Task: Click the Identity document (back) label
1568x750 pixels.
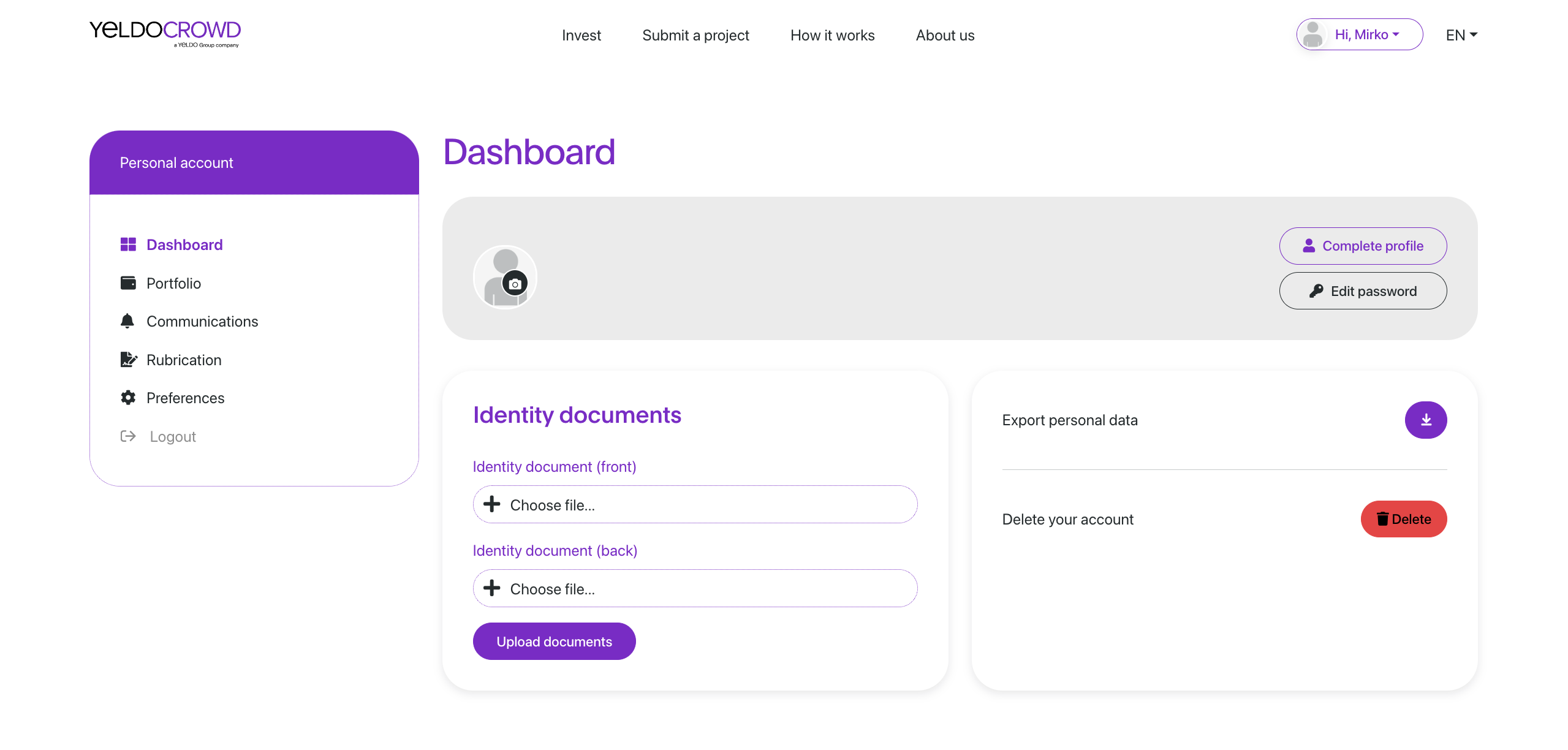Action: click(555, 551)
